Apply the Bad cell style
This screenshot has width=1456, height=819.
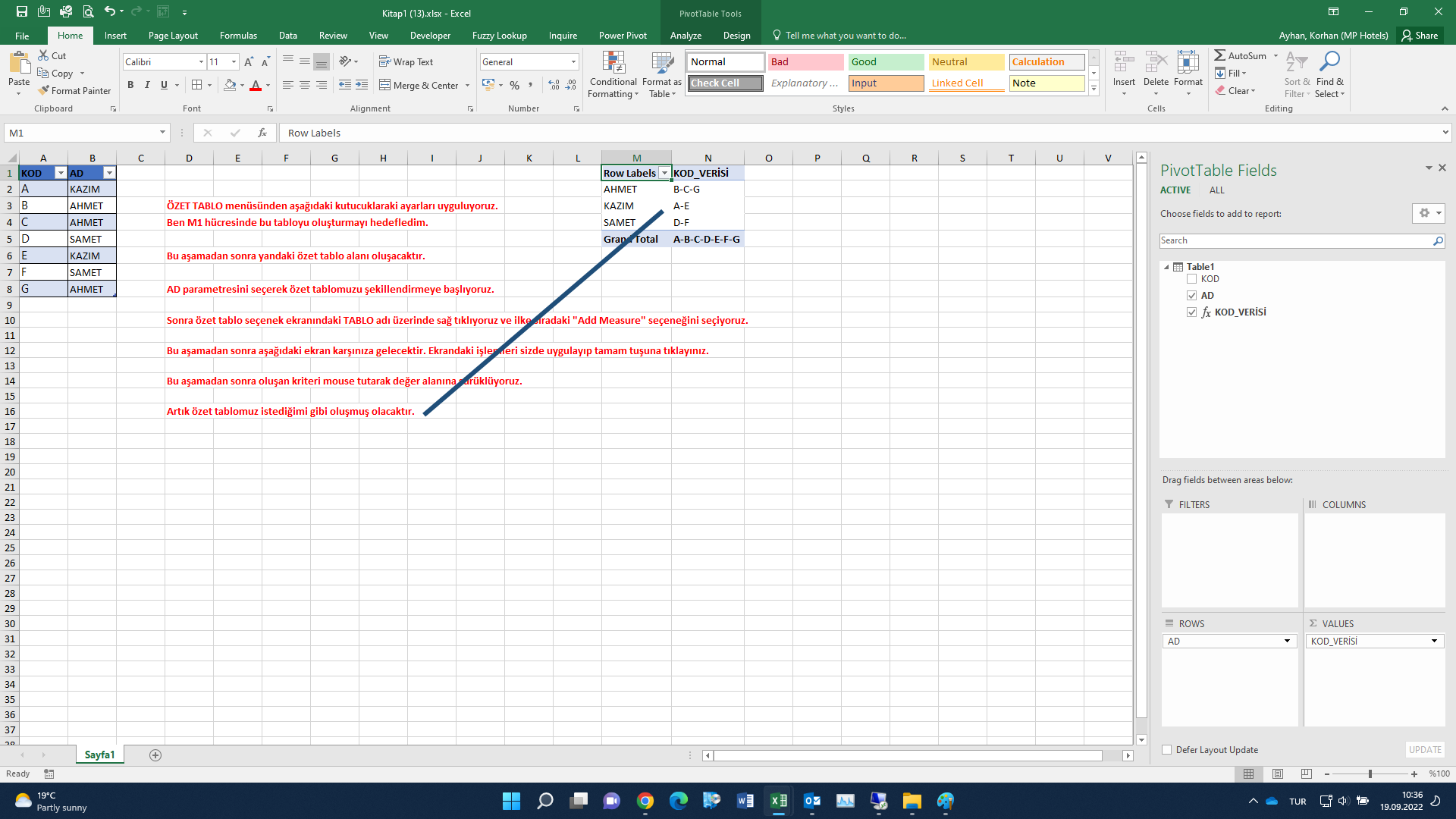(805, 62)
